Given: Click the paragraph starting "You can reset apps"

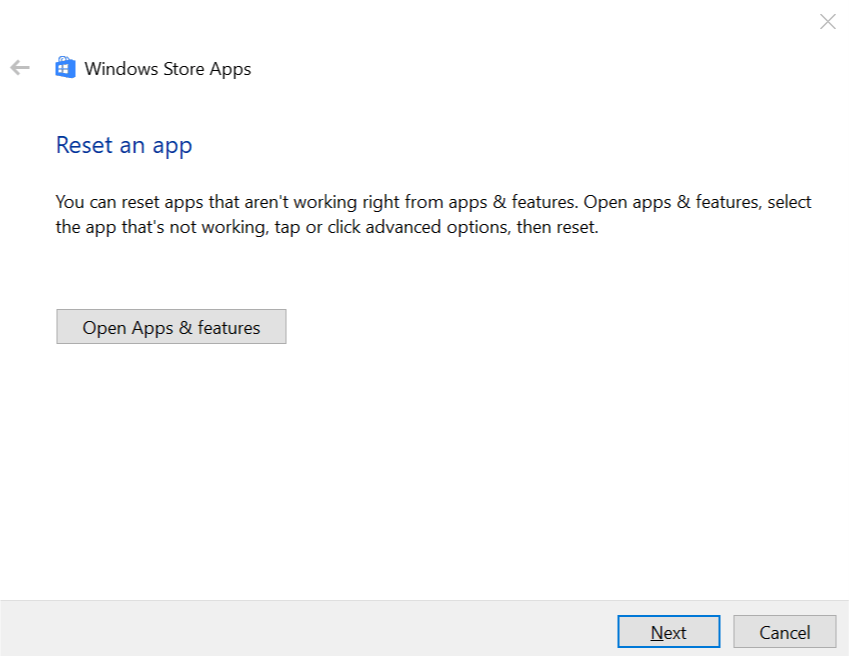Looking at the screenshot, I should [x=433, y=214].
